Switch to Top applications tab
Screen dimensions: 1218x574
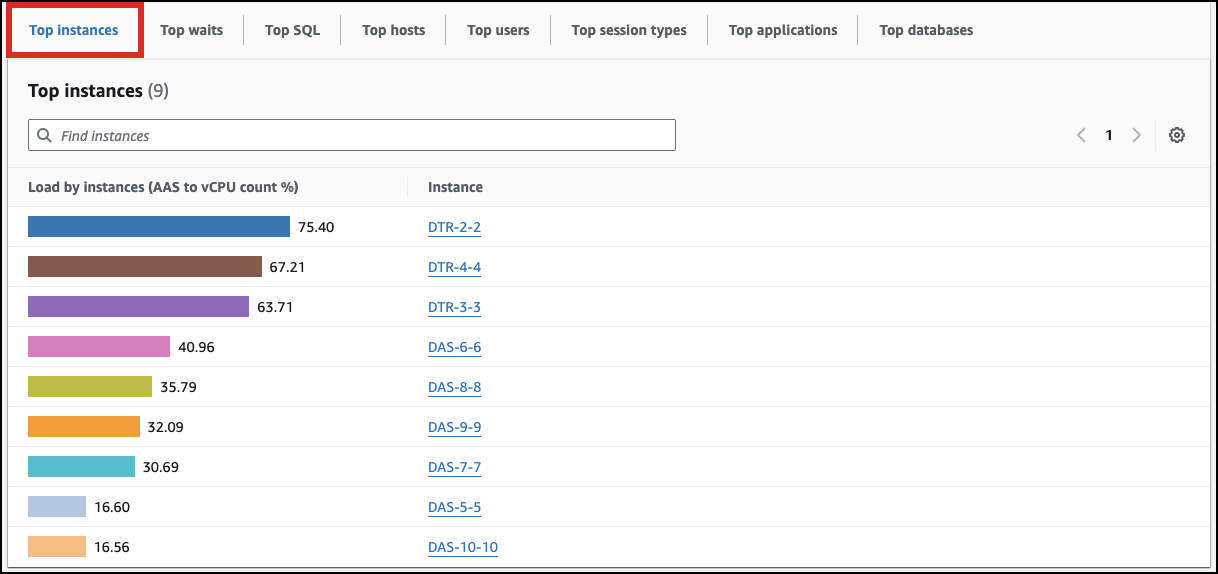tap(783, 30)
